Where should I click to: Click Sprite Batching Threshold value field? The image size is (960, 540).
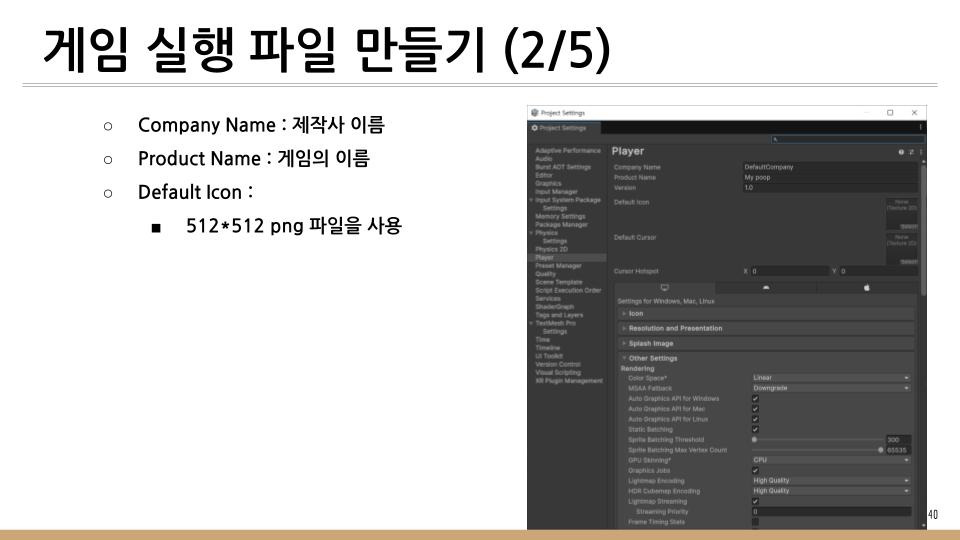(898, 440)
